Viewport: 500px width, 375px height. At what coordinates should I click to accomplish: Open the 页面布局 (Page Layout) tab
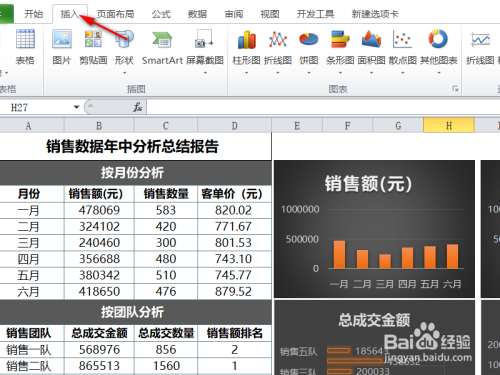point(115,14)
